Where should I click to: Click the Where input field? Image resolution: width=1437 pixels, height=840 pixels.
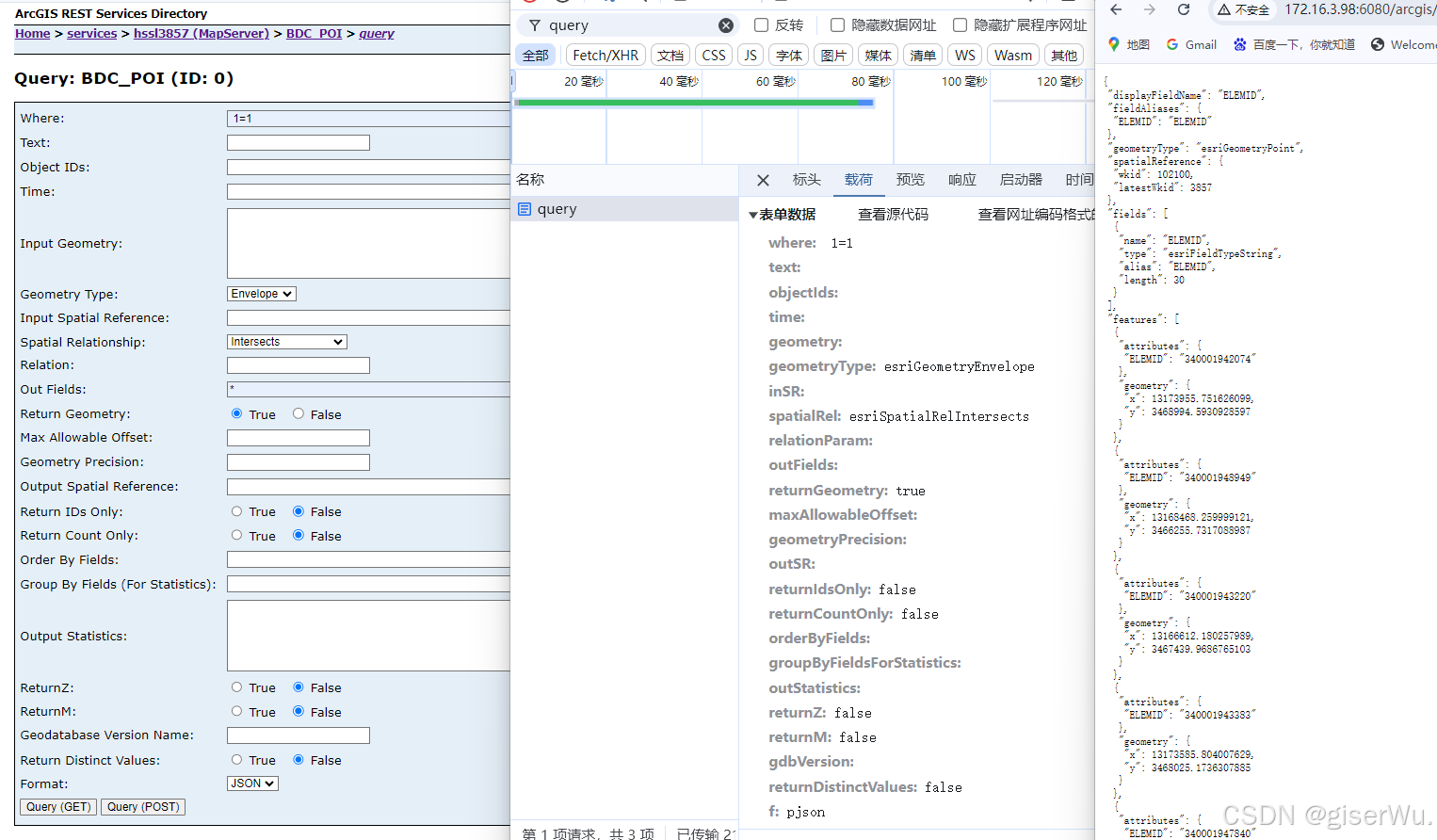tap(368, 119)
